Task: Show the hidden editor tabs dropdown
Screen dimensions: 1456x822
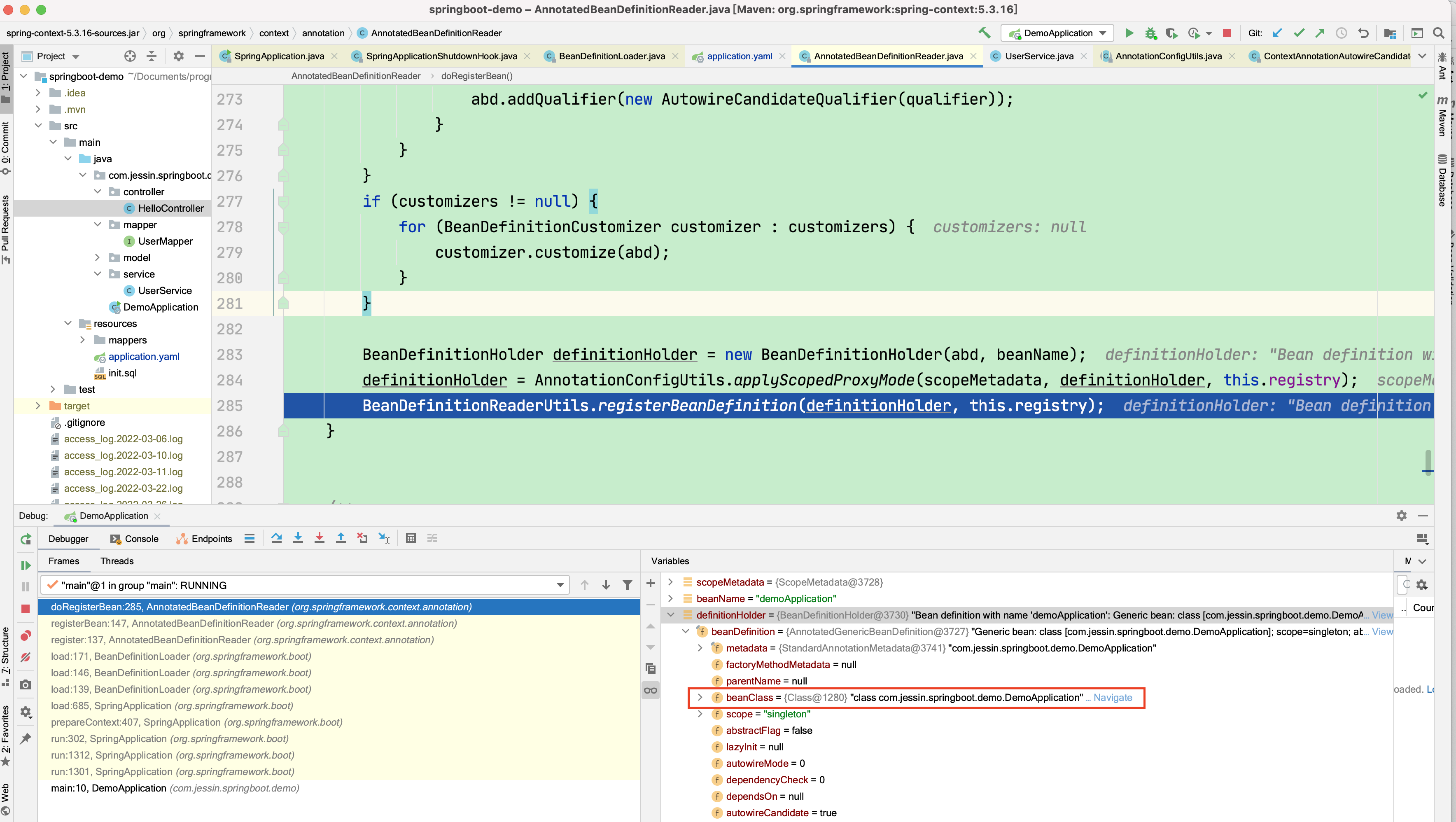Action: click(x=1423, y=56)
